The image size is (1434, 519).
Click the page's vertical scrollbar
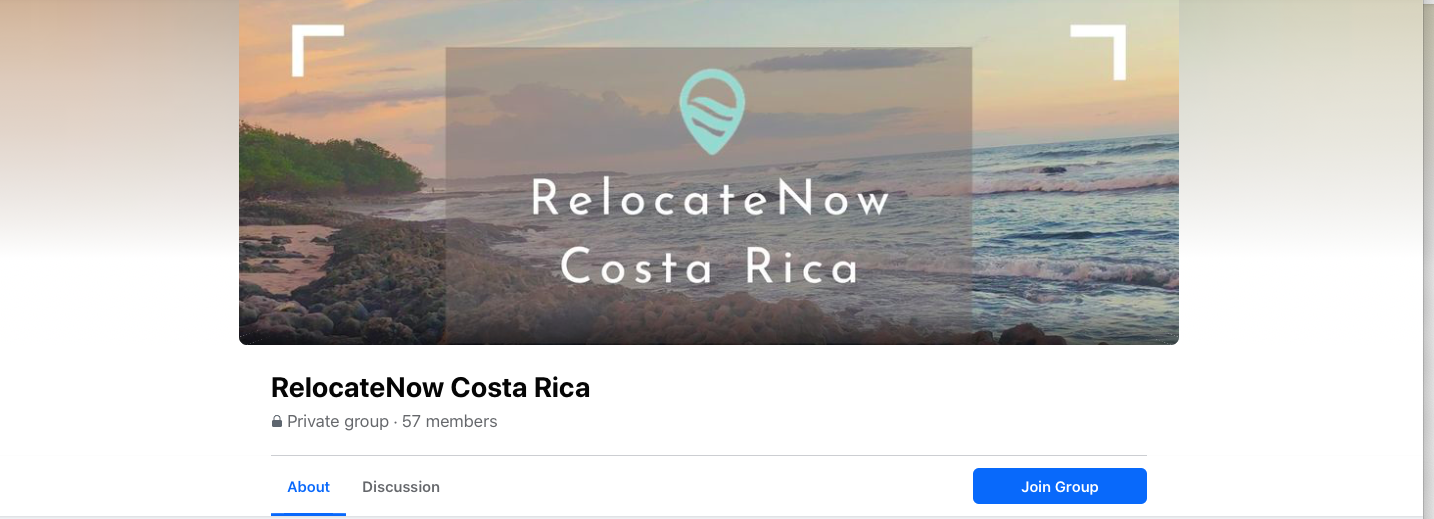[1428, 259]
